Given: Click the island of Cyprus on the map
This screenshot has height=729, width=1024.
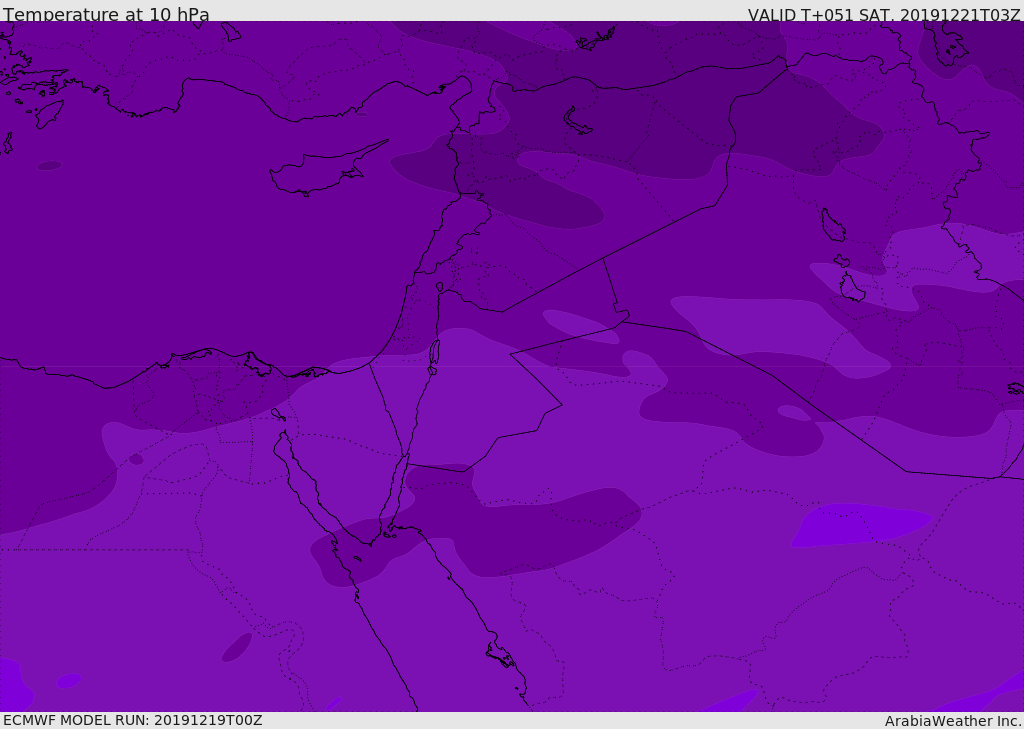Looking at the screenshot, I should pyautogui.click(x=328, y=169).
